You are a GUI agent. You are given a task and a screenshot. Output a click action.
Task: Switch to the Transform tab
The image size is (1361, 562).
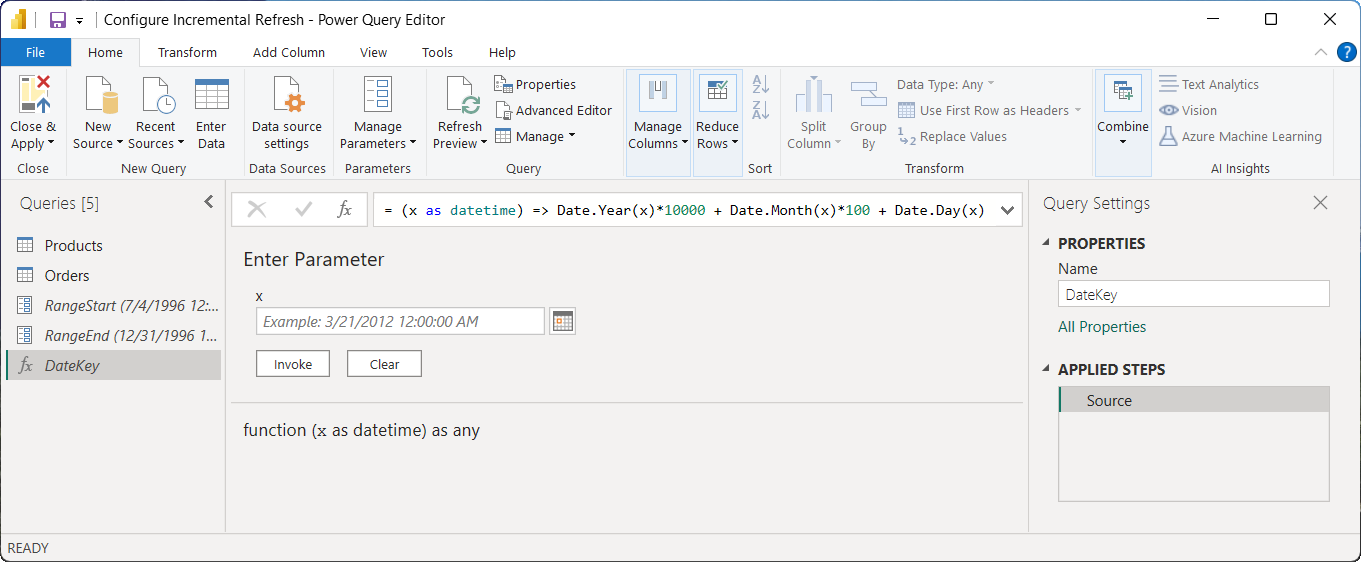187,52
